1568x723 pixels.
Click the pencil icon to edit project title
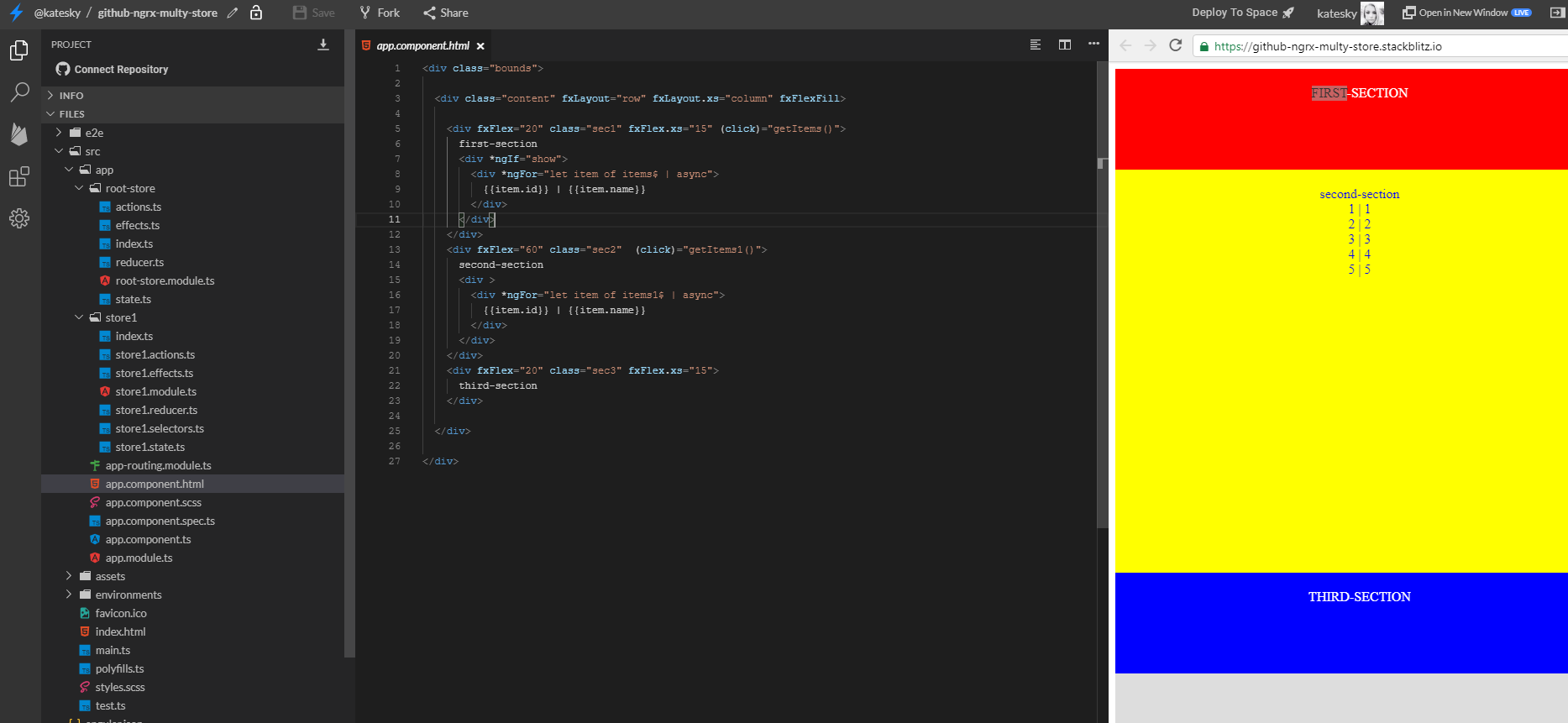233,13
